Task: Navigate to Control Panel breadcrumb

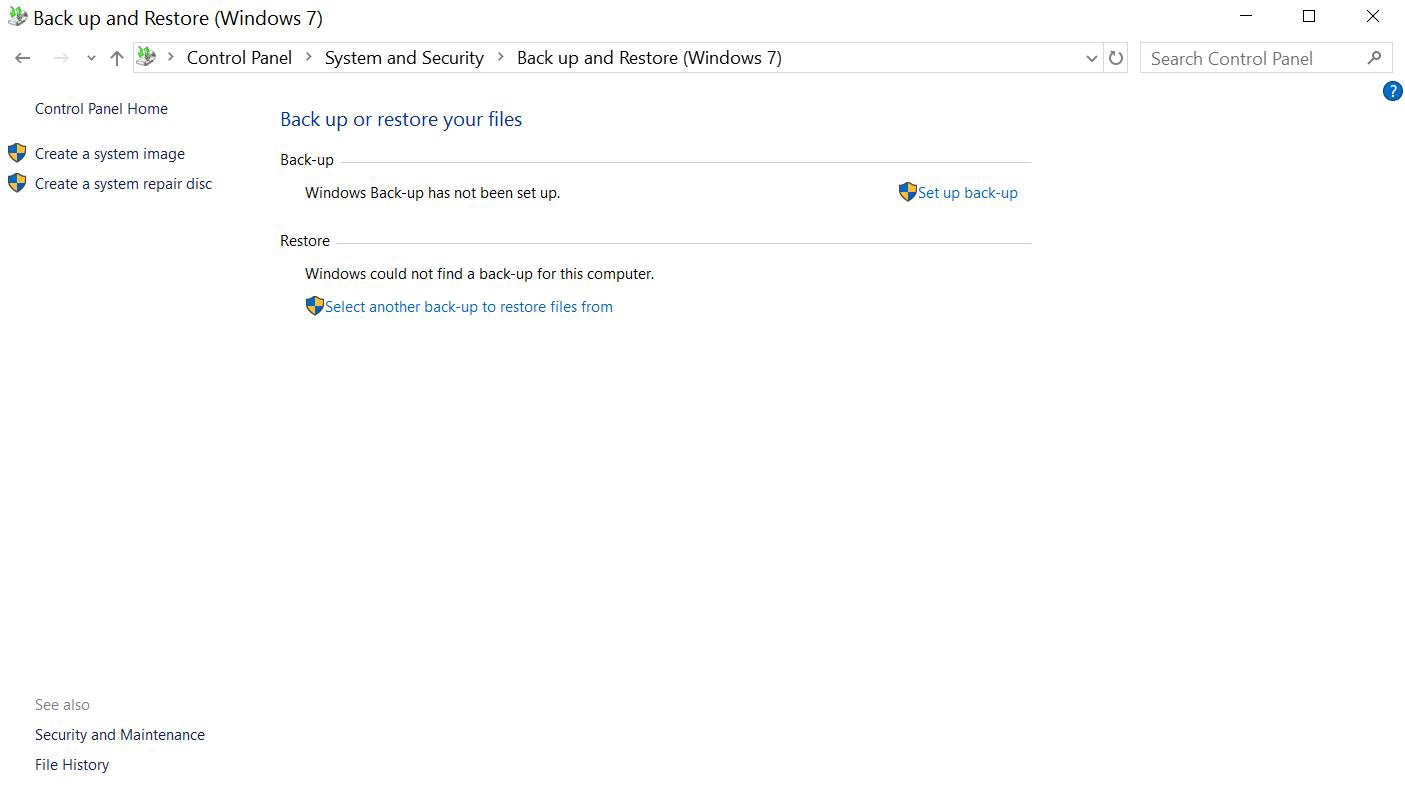Action: (x=239, y=58)
